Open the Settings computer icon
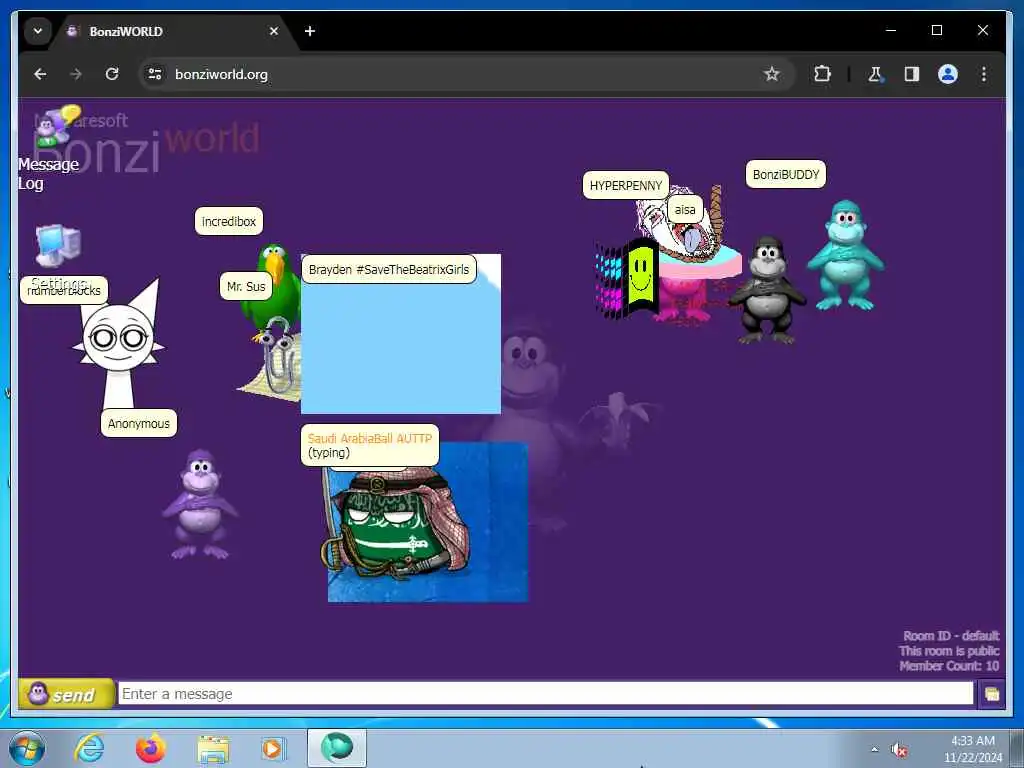 [x=58, y=245]
